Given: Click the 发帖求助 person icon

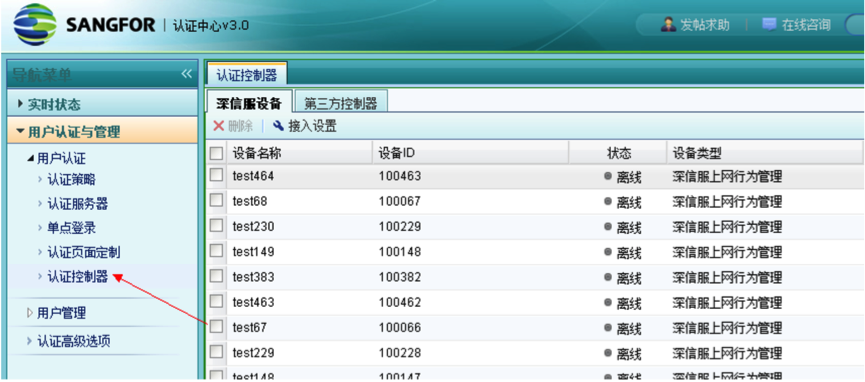Looking at the screenshot, I should 669,25.
